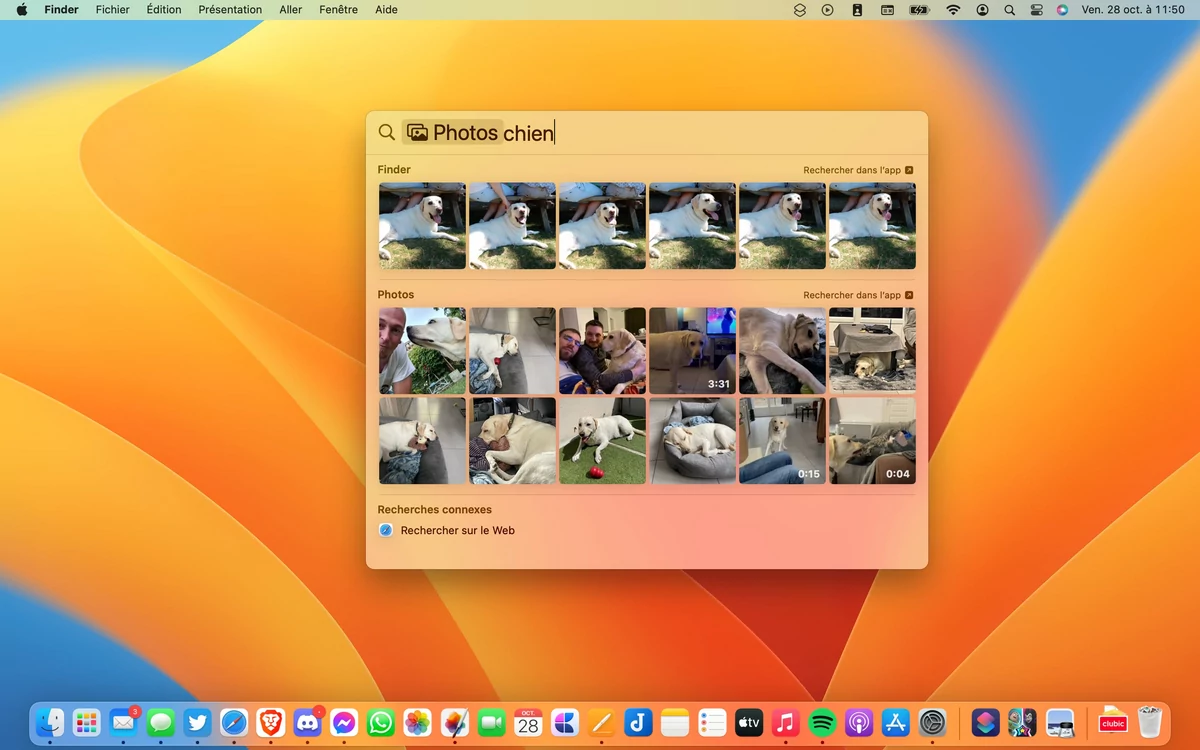Open the first Finder dog photo result
Screen dimensions: 1200x750
422,225
